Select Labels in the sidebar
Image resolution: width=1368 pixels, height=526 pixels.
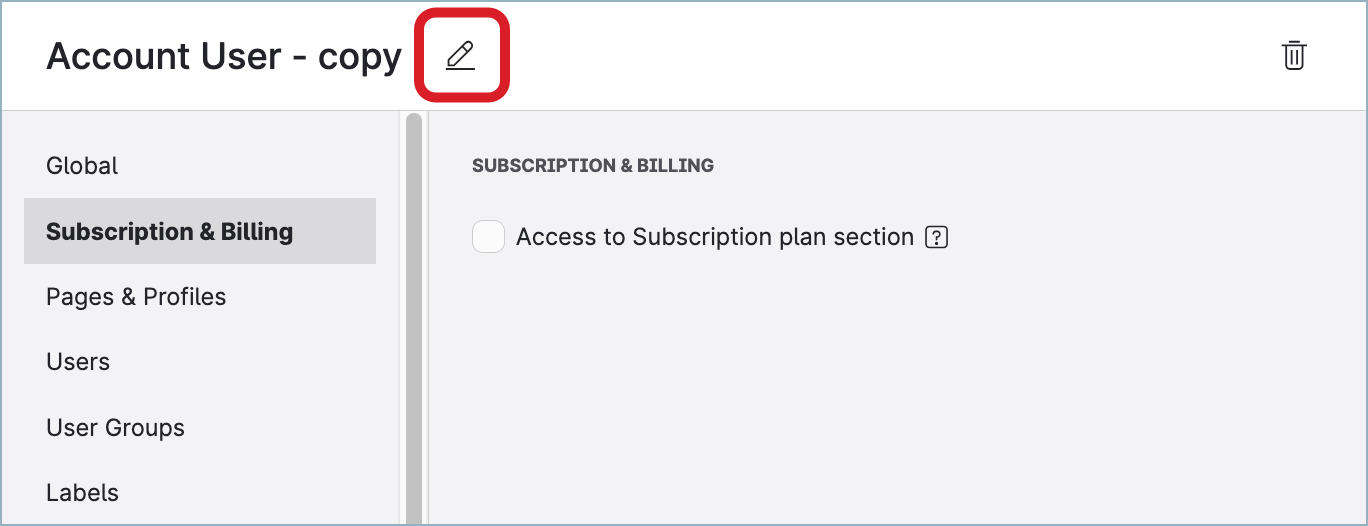82,493
